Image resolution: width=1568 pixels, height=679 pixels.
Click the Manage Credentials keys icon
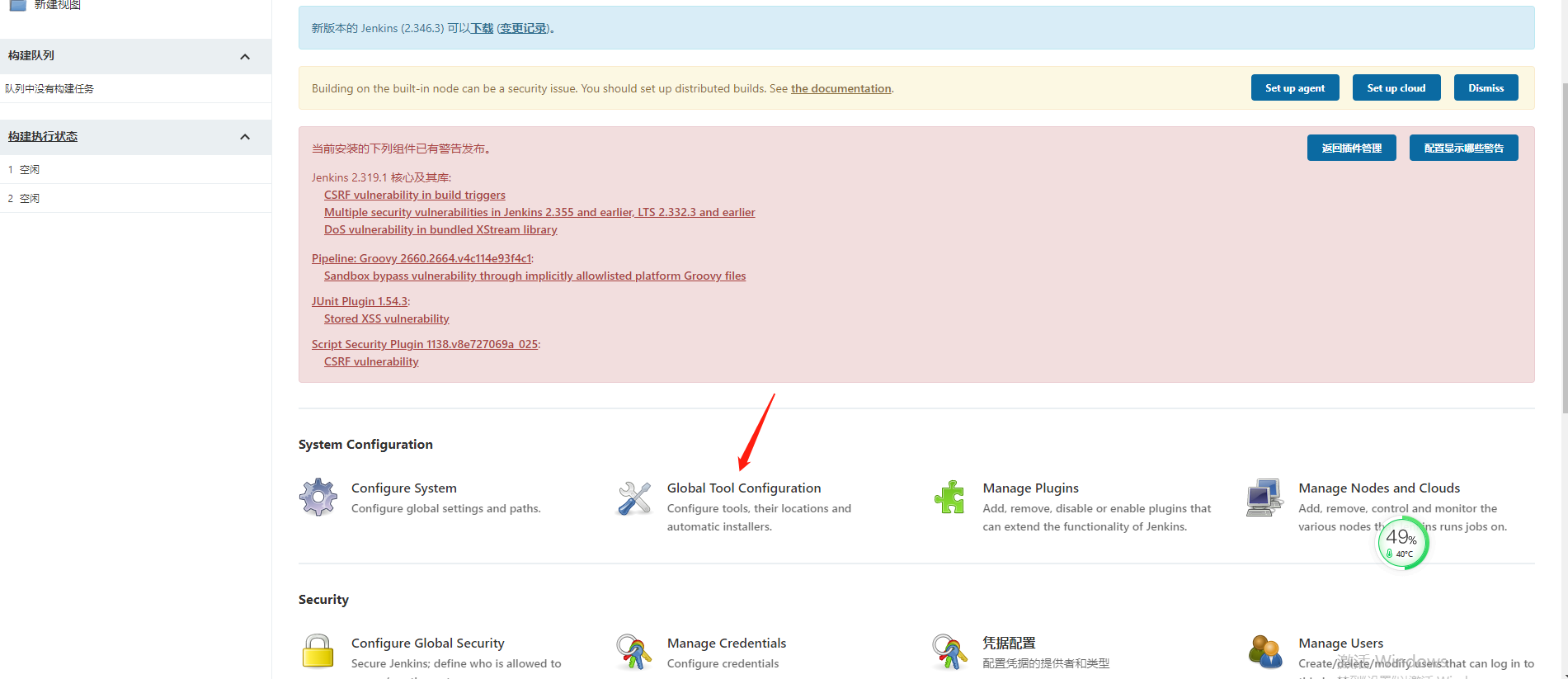pos(634,652)
